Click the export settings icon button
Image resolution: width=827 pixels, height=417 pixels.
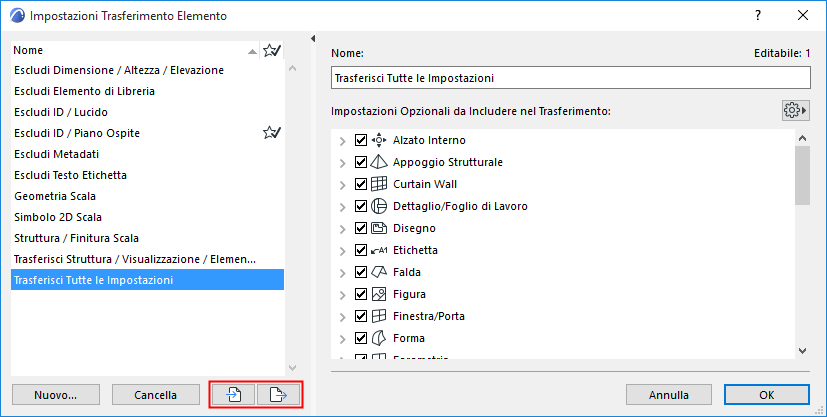(x=279, y=395)
